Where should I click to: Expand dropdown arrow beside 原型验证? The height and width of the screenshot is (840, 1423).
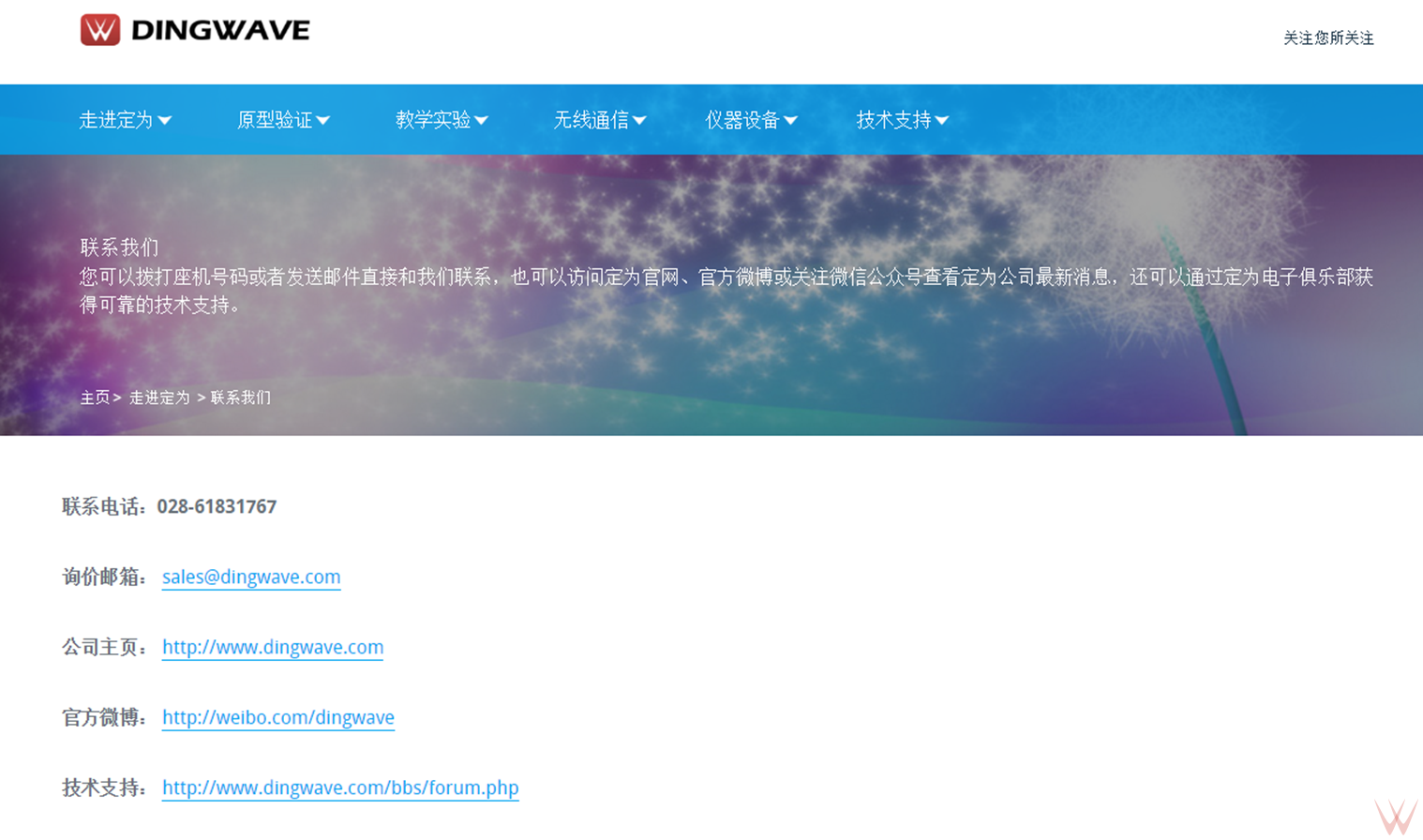pos(323,121)
